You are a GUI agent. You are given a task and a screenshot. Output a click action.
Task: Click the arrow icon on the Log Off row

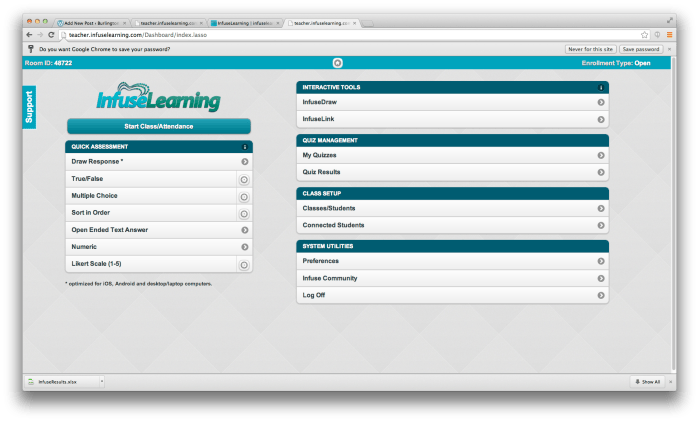pos(601,295)
